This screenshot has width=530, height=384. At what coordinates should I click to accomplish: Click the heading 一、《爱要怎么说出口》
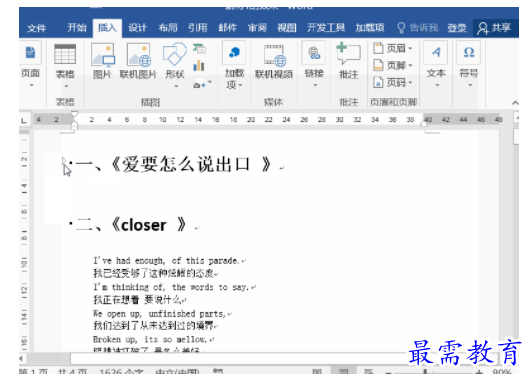[x=173, y=165]
